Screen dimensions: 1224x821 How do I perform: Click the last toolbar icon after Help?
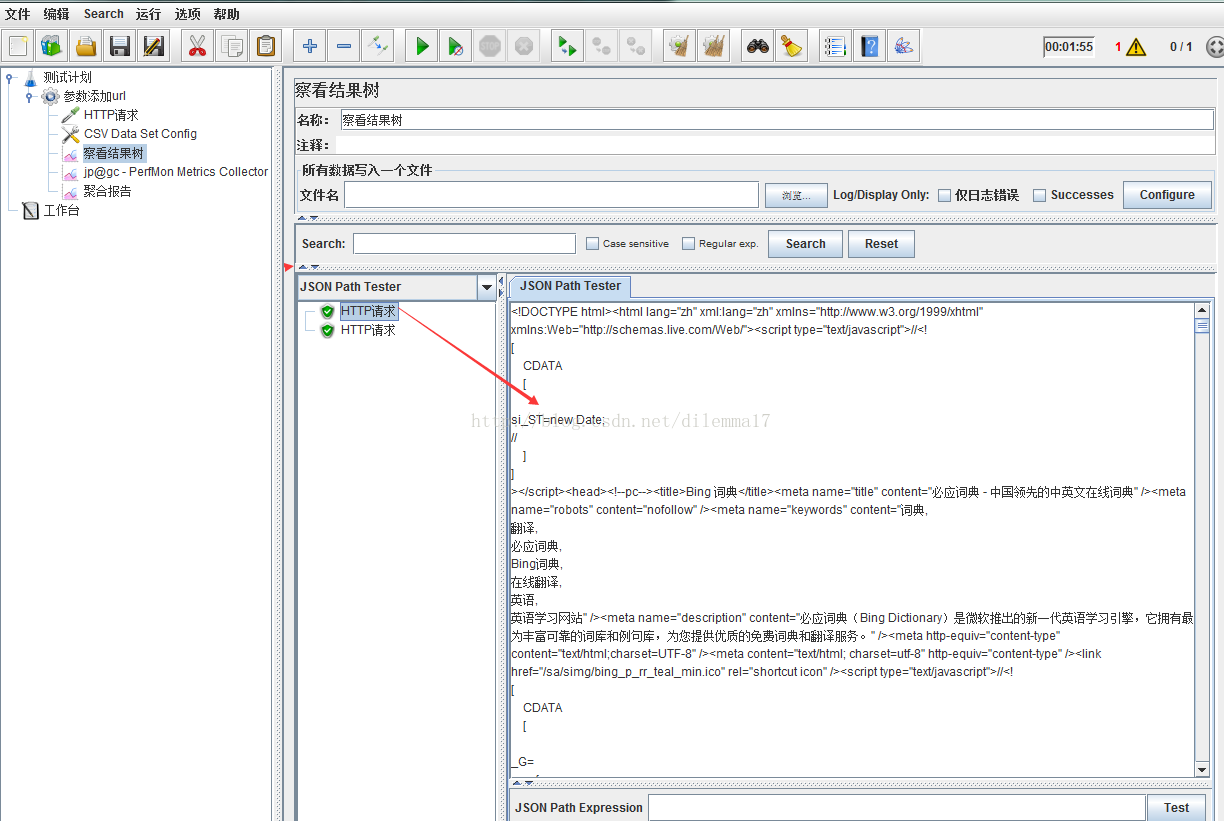(x=903, y=46)
